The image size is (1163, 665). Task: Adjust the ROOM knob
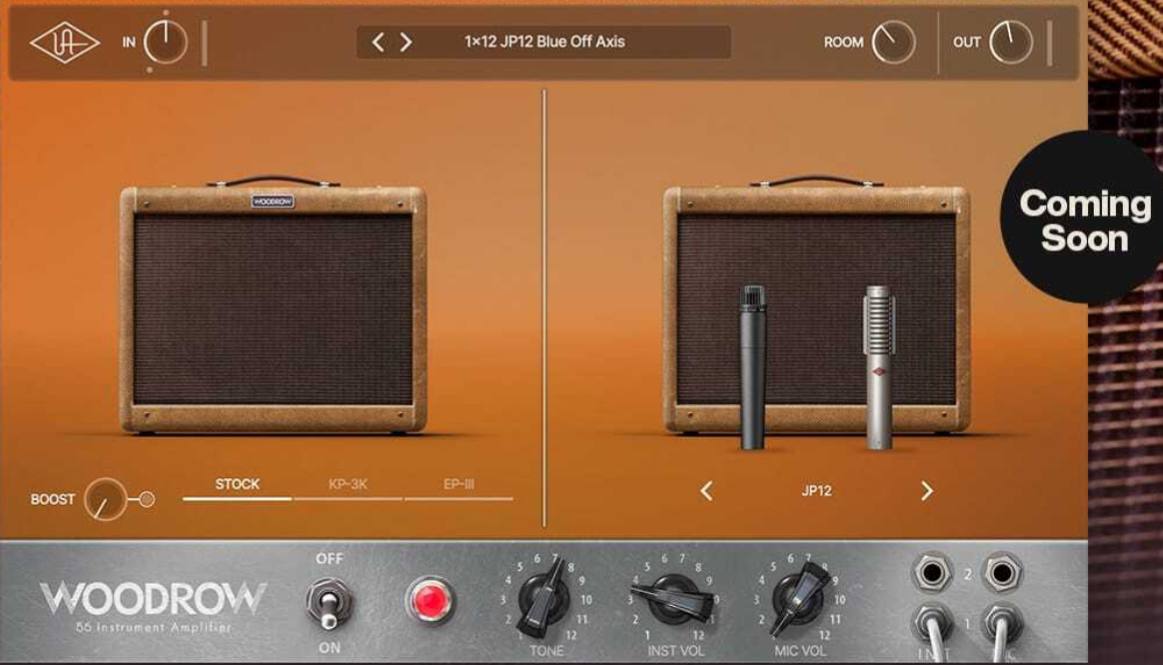coord(893,42)
